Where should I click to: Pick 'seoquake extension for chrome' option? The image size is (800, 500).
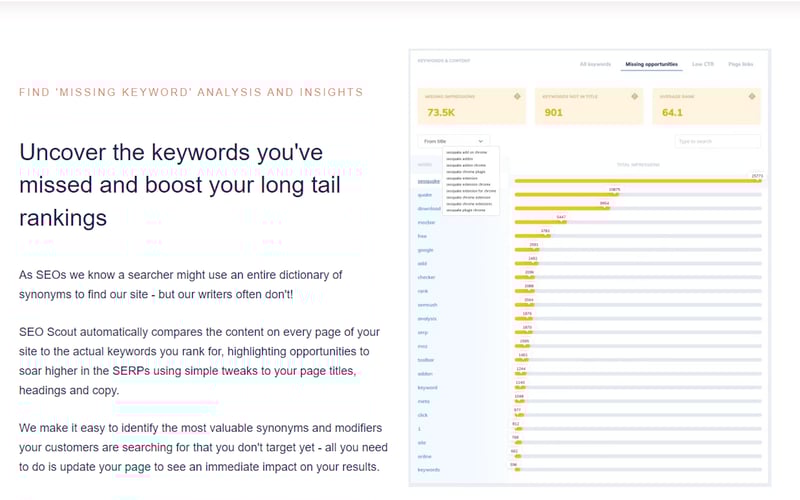click(x=471, y=191)
